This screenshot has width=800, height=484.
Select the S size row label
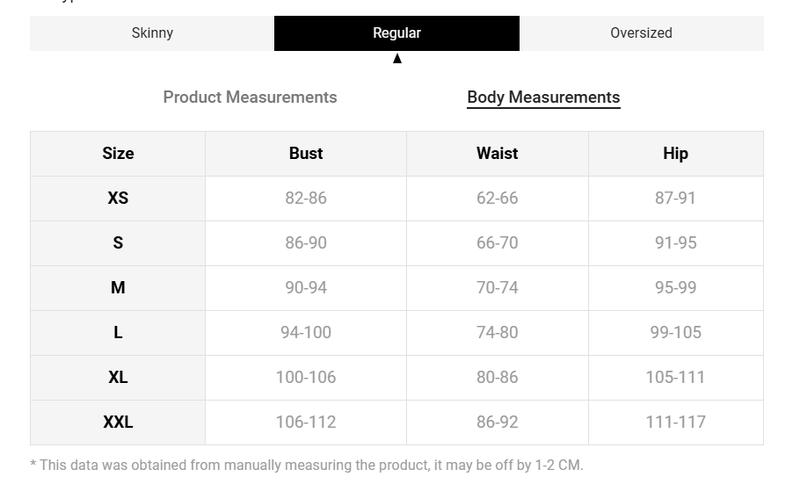click(x=118, y=243)
